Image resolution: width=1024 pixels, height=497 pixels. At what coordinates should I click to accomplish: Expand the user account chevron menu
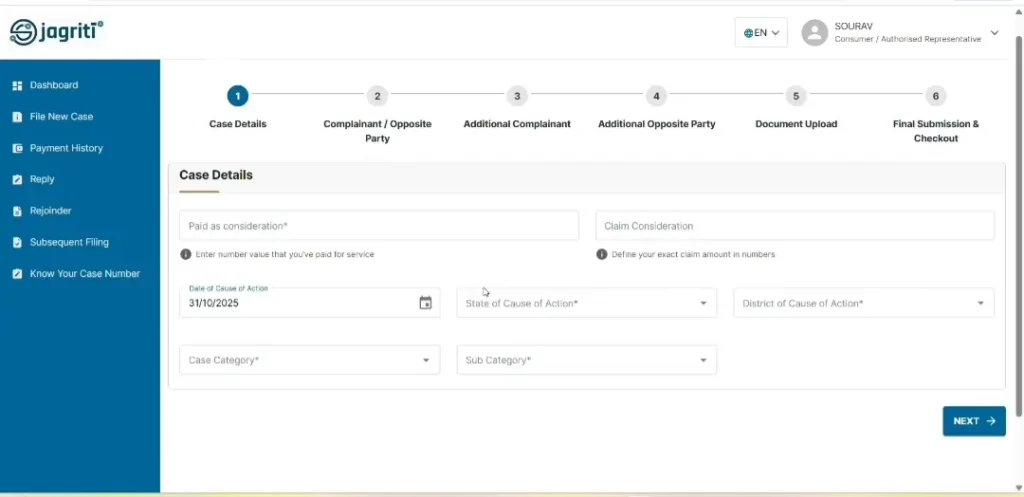coord(994,33)
